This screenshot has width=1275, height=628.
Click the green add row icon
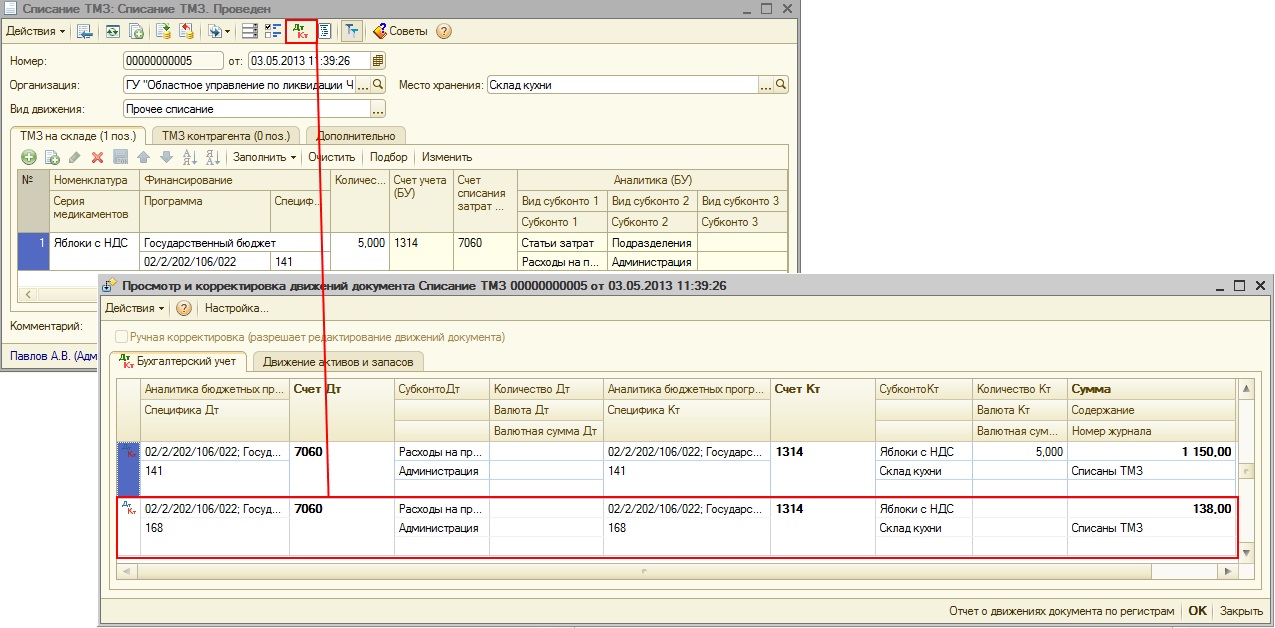click(28, 157)
